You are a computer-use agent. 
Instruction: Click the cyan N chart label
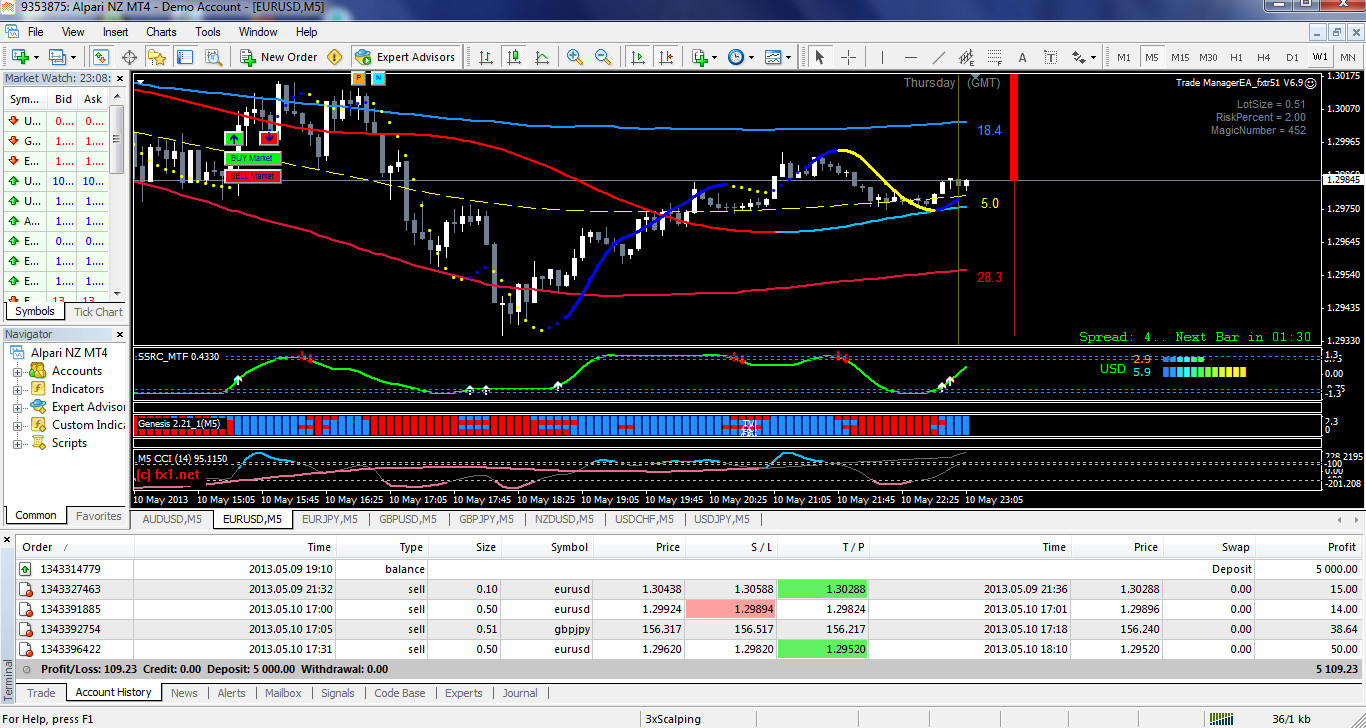(x=378, y=77)
